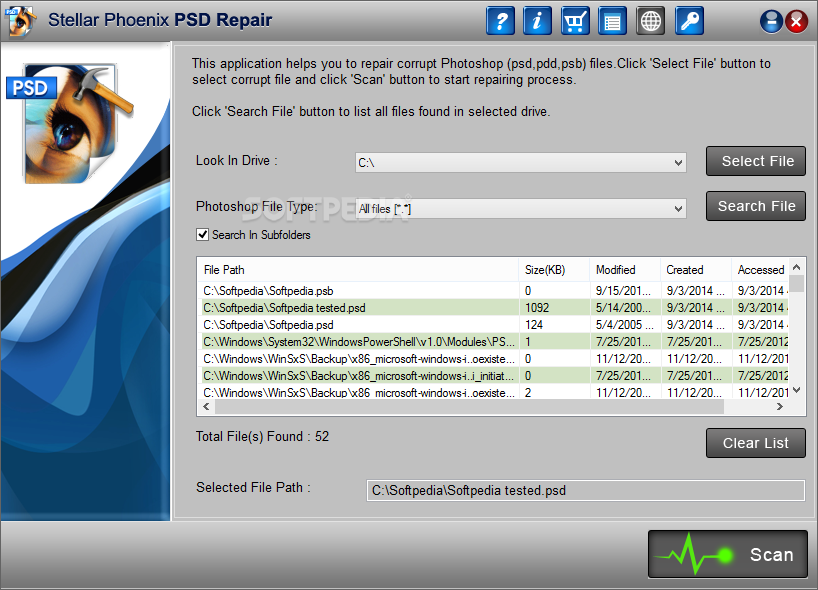Start the Scan button
The height and width of the screenshot is (590, 818).
(x=728, y=554)
